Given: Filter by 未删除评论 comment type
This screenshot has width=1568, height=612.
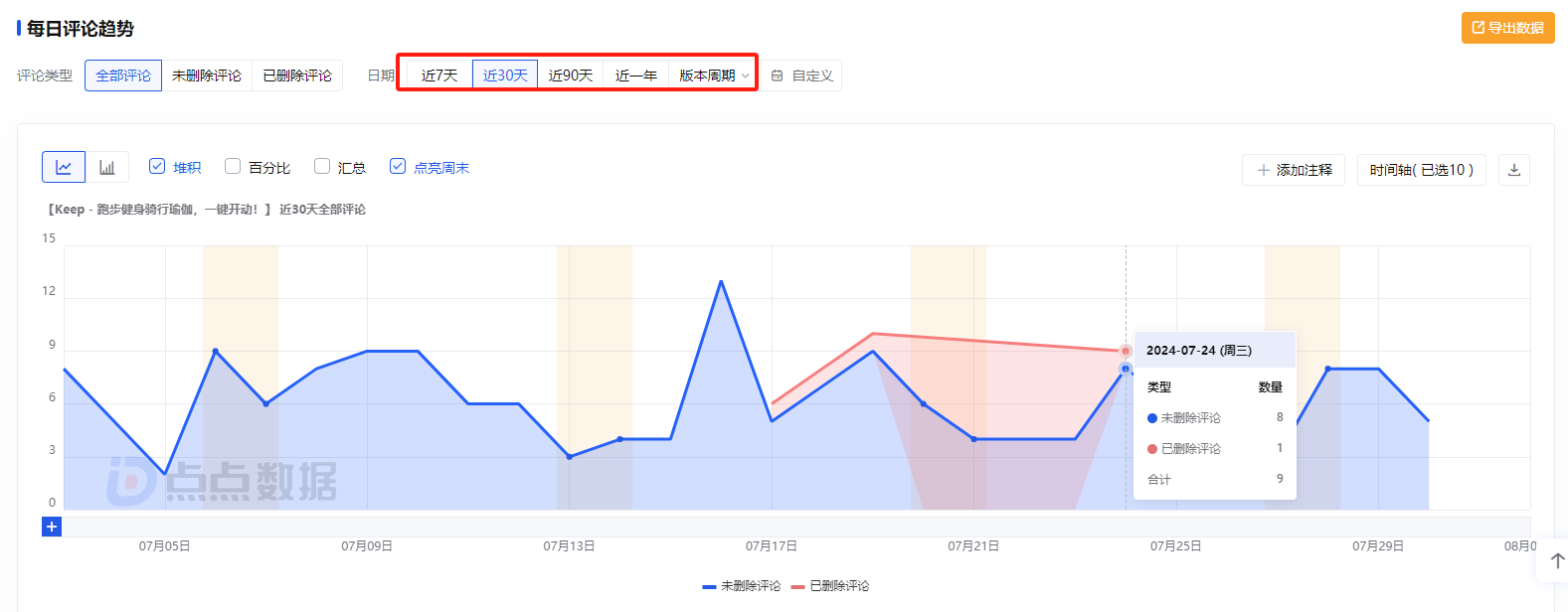Looking at the screenshot, I should click(207, 76).
